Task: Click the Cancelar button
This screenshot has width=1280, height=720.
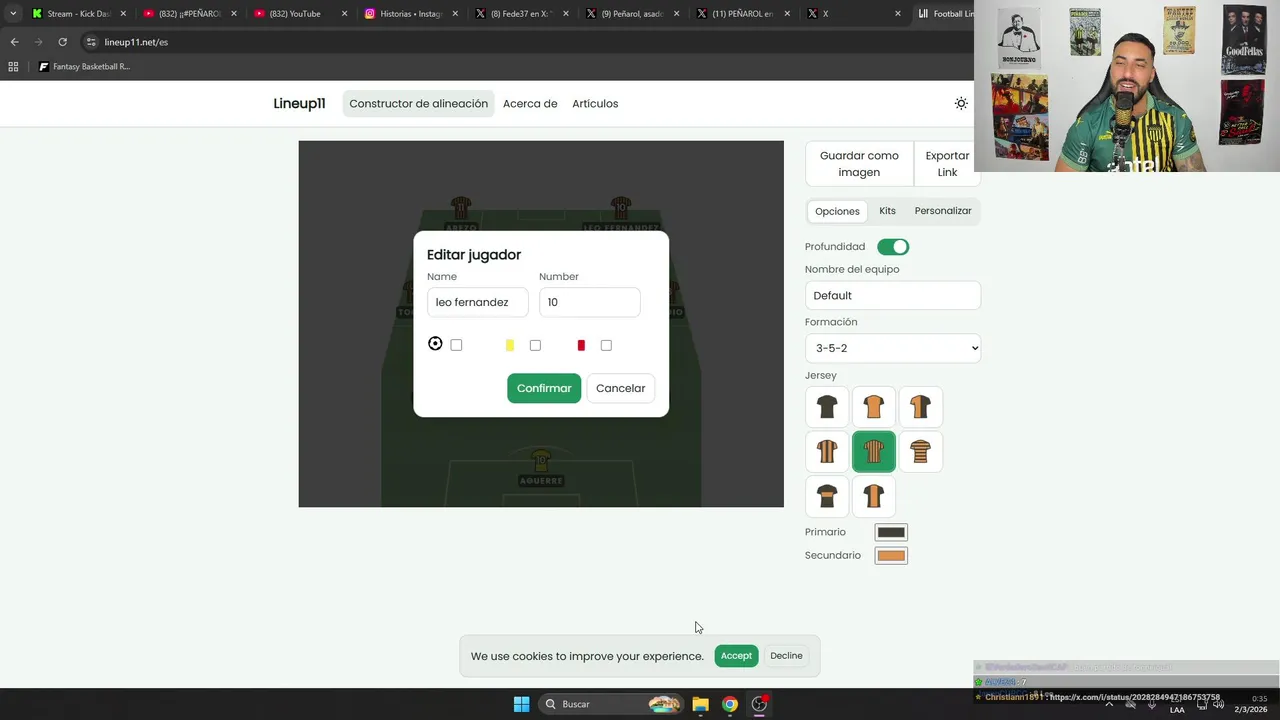Action: pyautogui.click(x=621, y=388)
